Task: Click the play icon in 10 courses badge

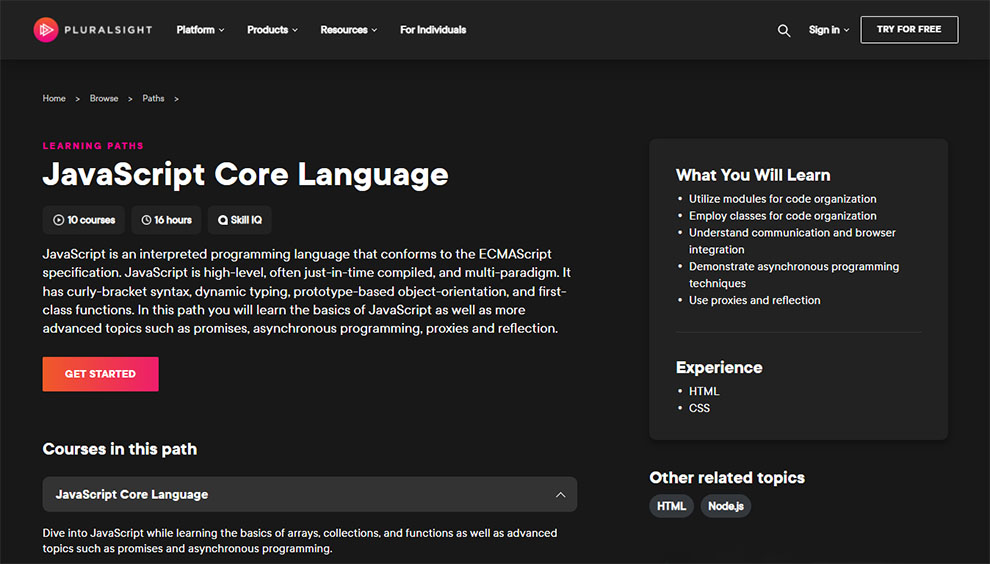Action: (x=59, y=220)
